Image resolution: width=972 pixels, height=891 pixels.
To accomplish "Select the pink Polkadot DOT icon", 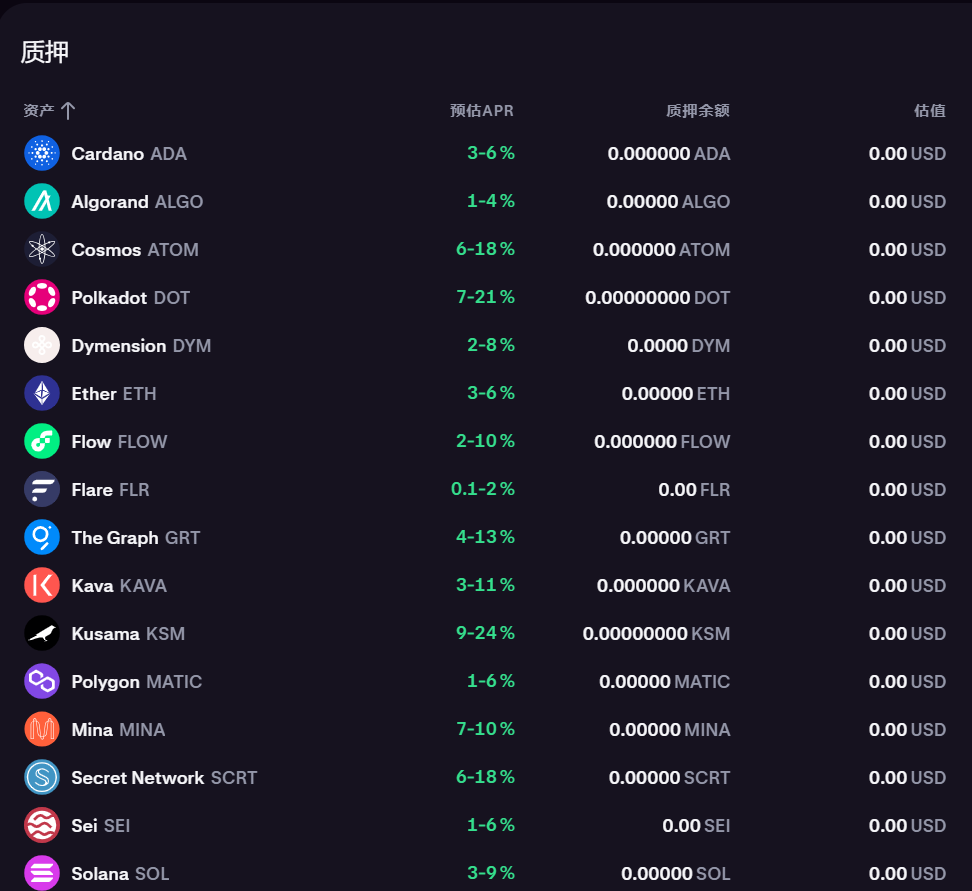I will tap(42, 297).
